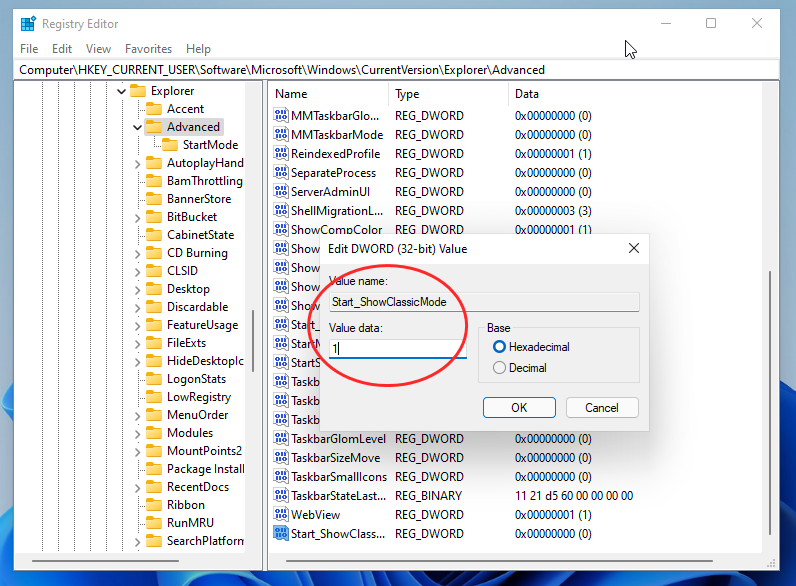Click the values pane vertical scrollbar
This screenshot has width=796, height=586.
point(770,404)
